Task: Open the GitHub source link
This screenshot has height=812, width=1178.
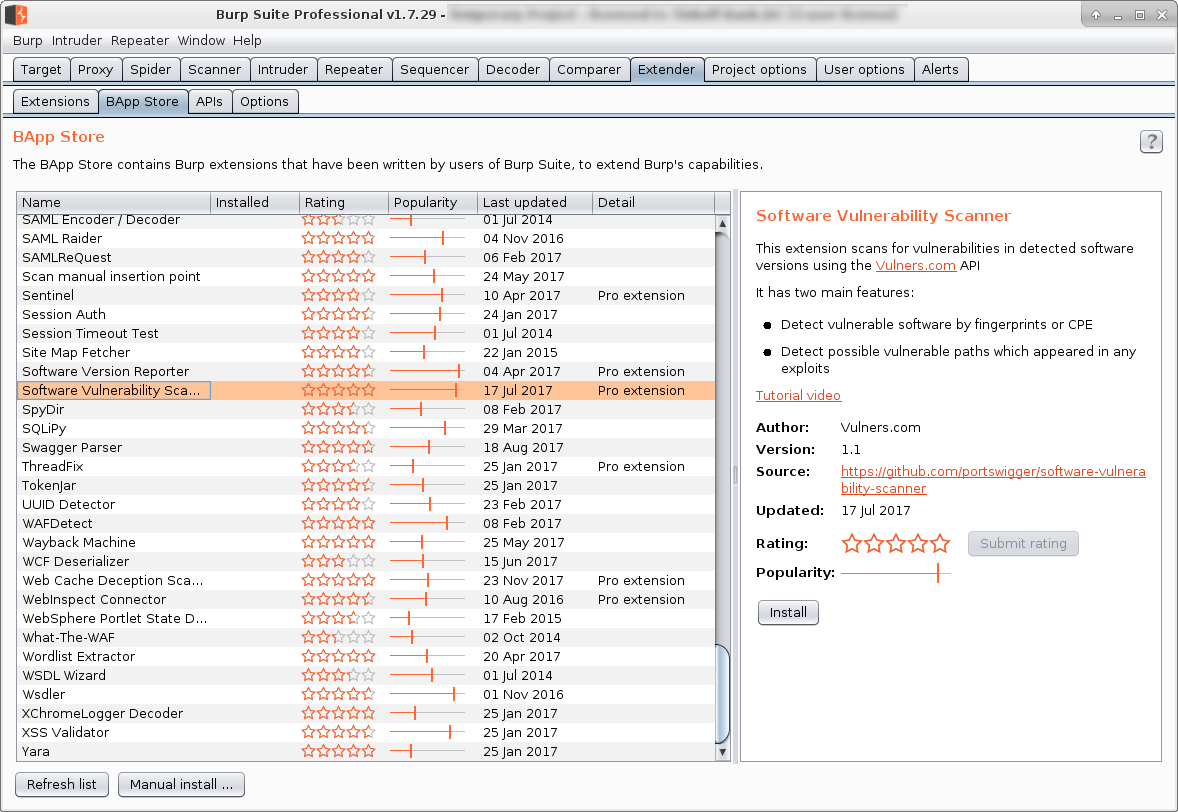Action: pos(993,479)
